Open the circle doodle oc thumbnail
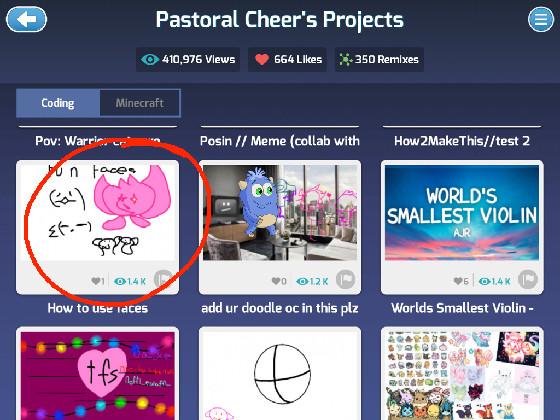 [x=280, y=375]
